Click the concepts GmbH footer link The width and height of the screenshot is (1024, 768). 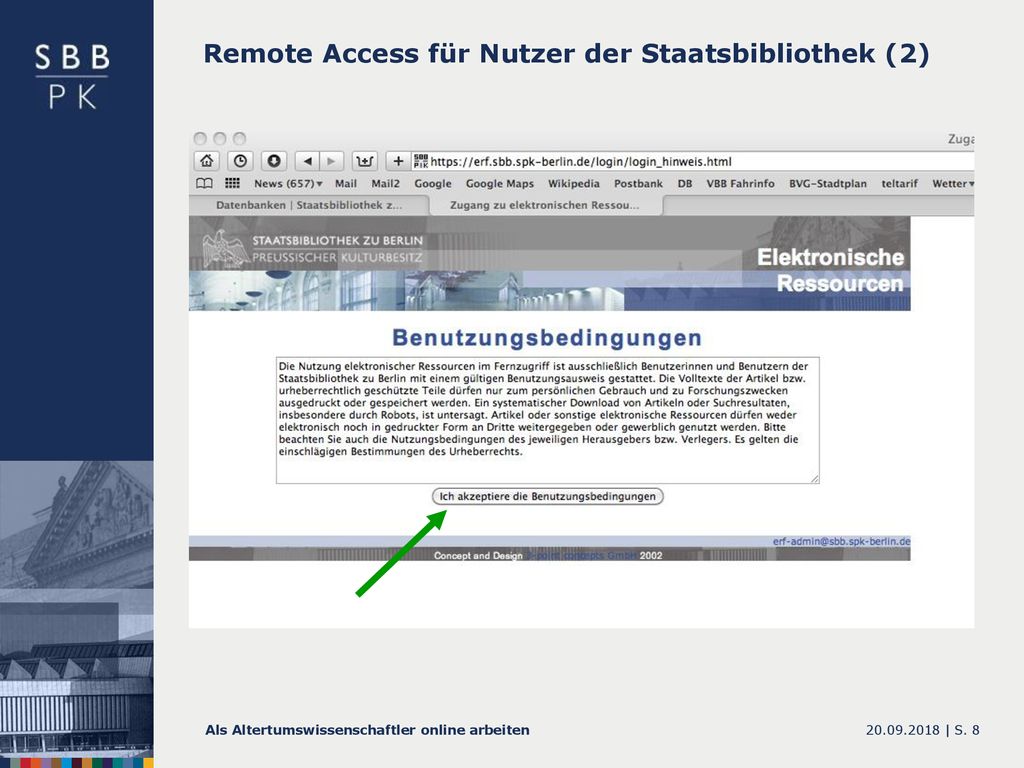[583, 556]
